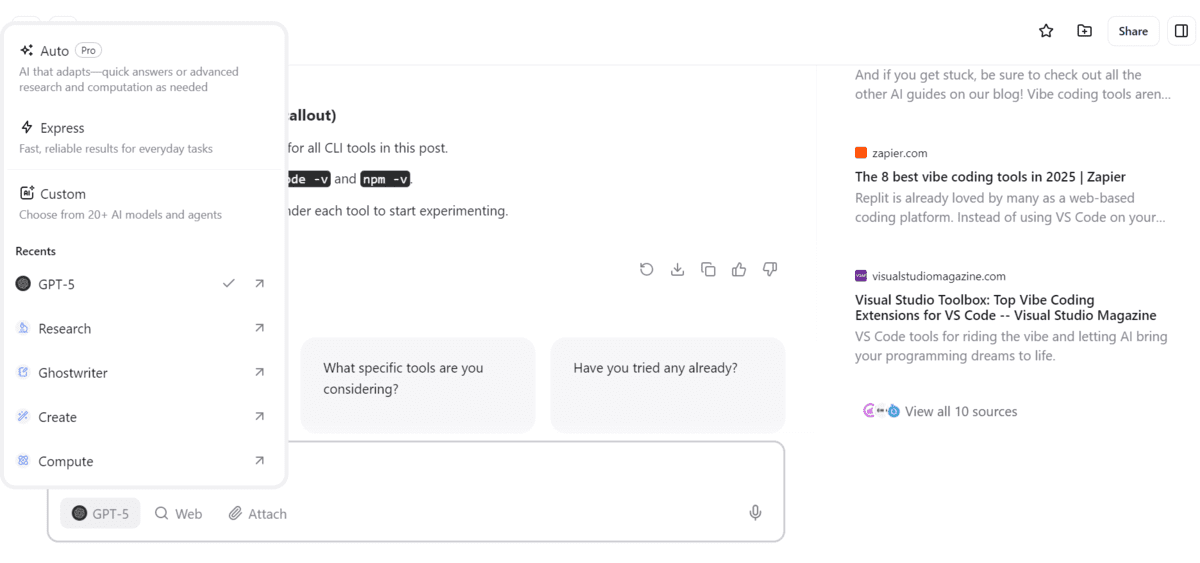Click the regenerate response icon
This screenshot has height=563, width=1200.
pos(647,269)
